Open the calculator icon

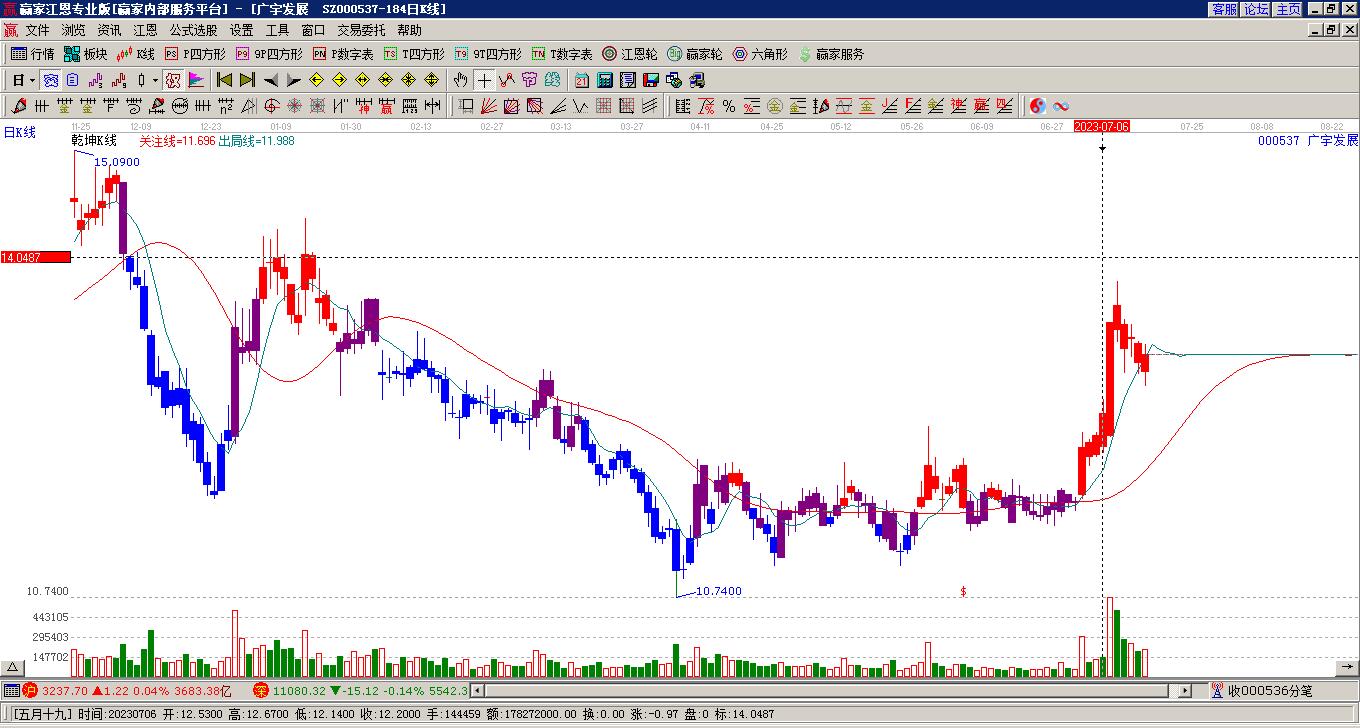point(605,80)
